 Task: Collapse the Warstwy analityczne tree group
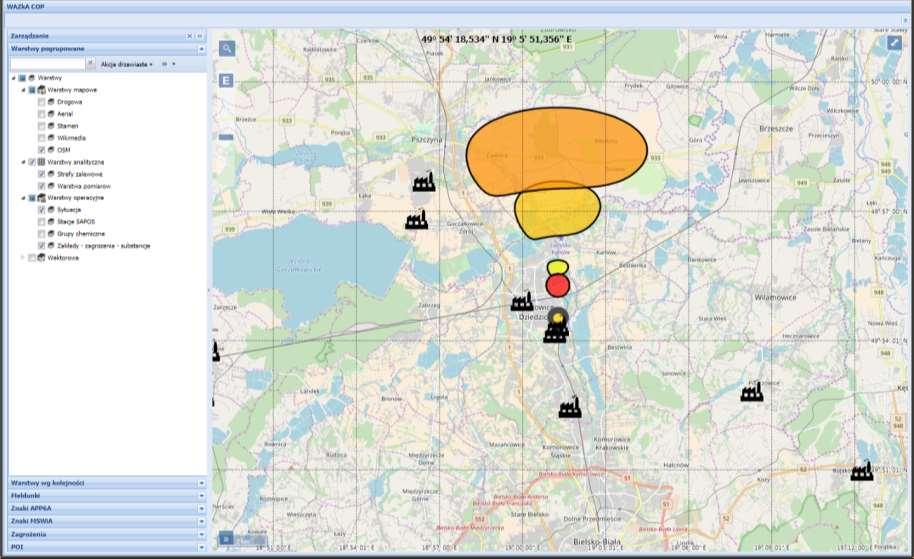pyautogui.click(x=24, y=162)
